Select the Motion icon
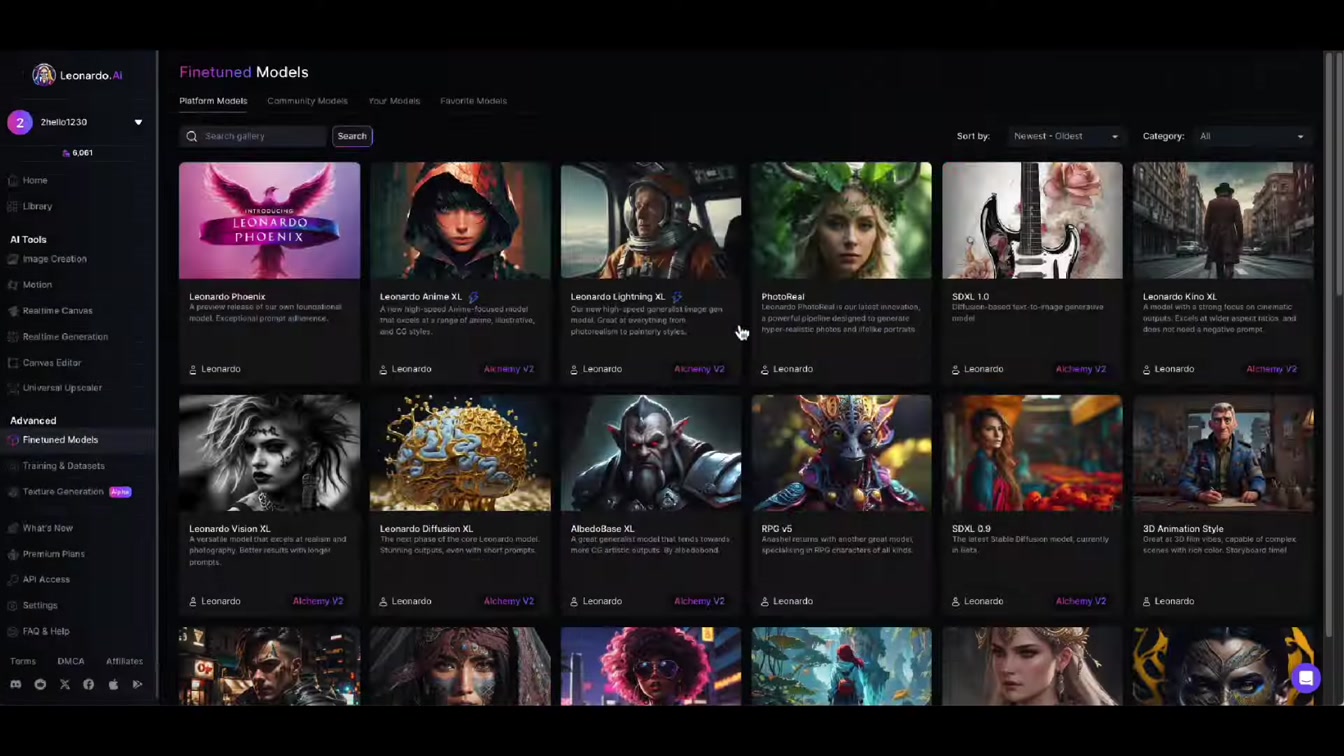The height and width of the screenshot is (756, 1344). [x=13, y=285]
